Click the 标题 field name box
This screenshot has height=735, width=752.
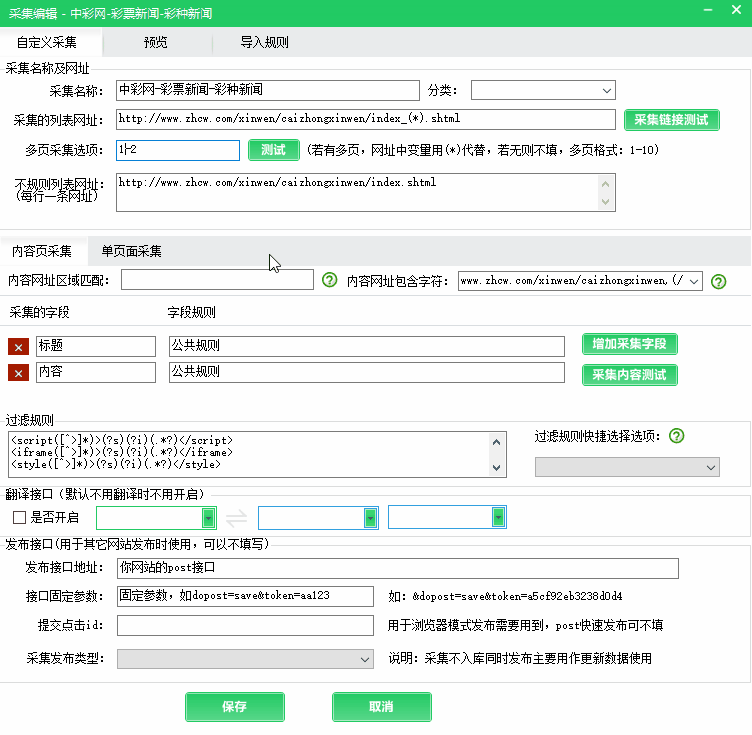point(96,346)
